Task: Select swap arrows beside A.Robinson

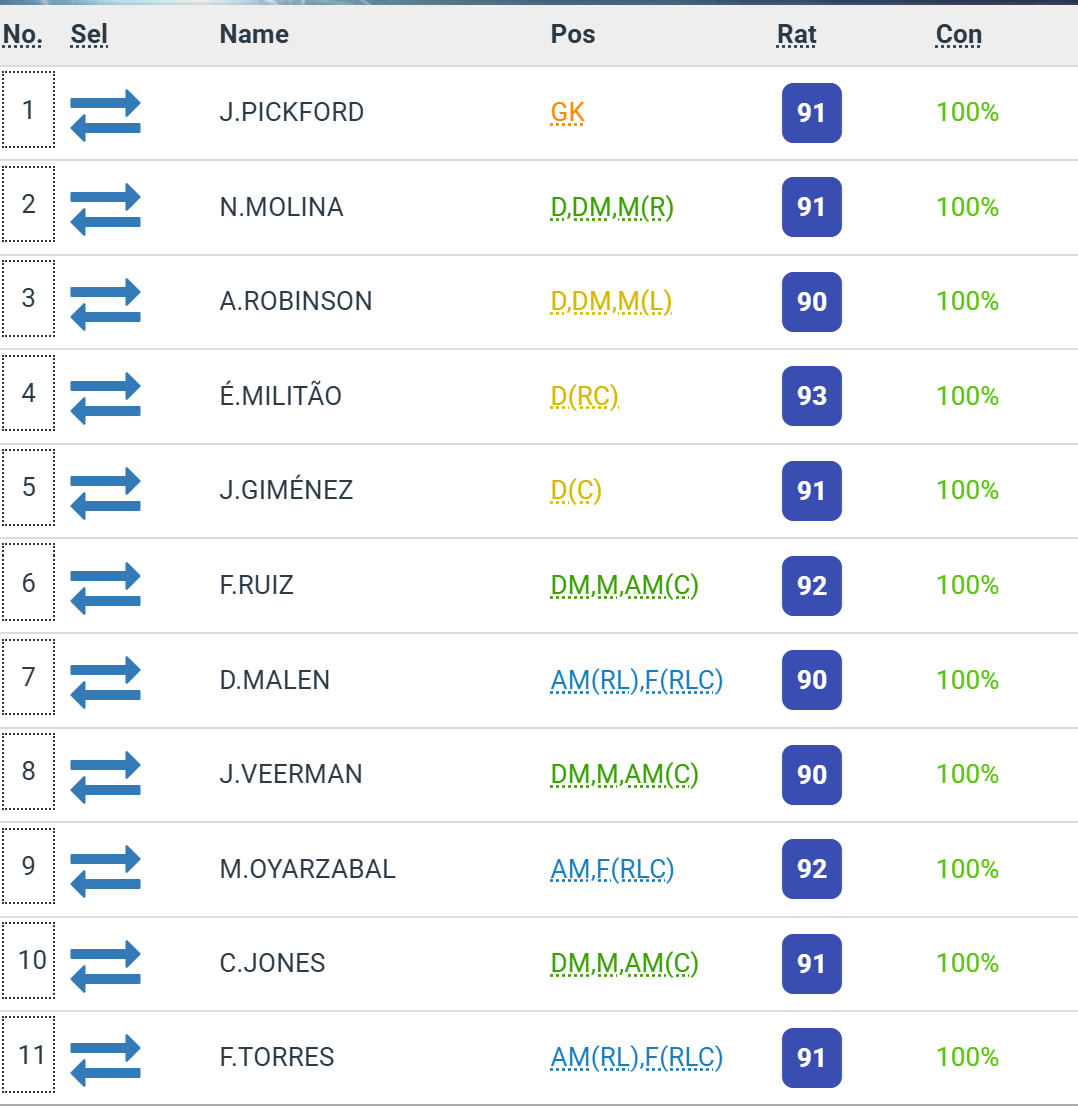Action: coord(105,303)
